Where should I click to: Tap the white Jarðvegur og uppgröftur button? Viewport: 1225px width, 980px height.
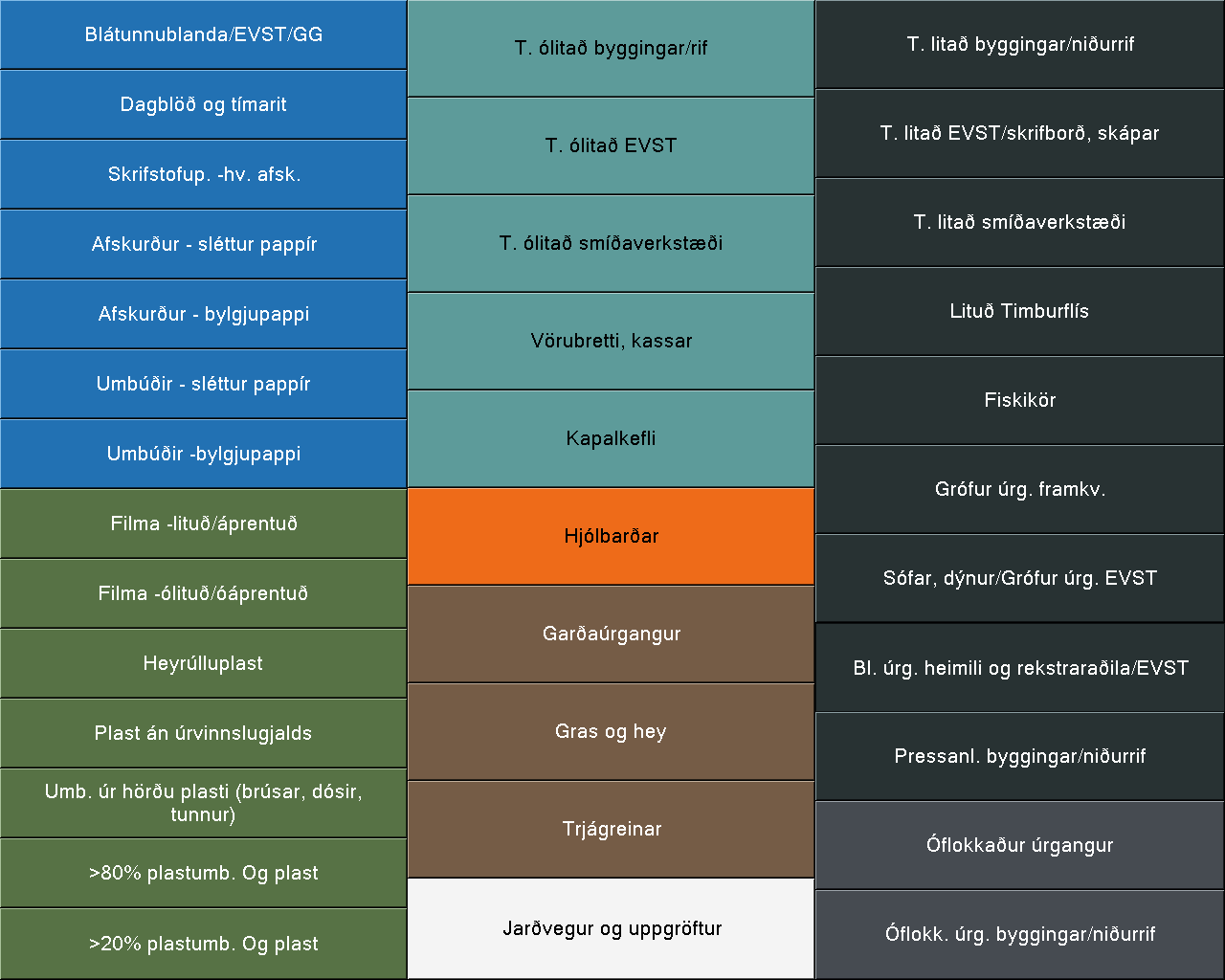click(x=611, y=928)
